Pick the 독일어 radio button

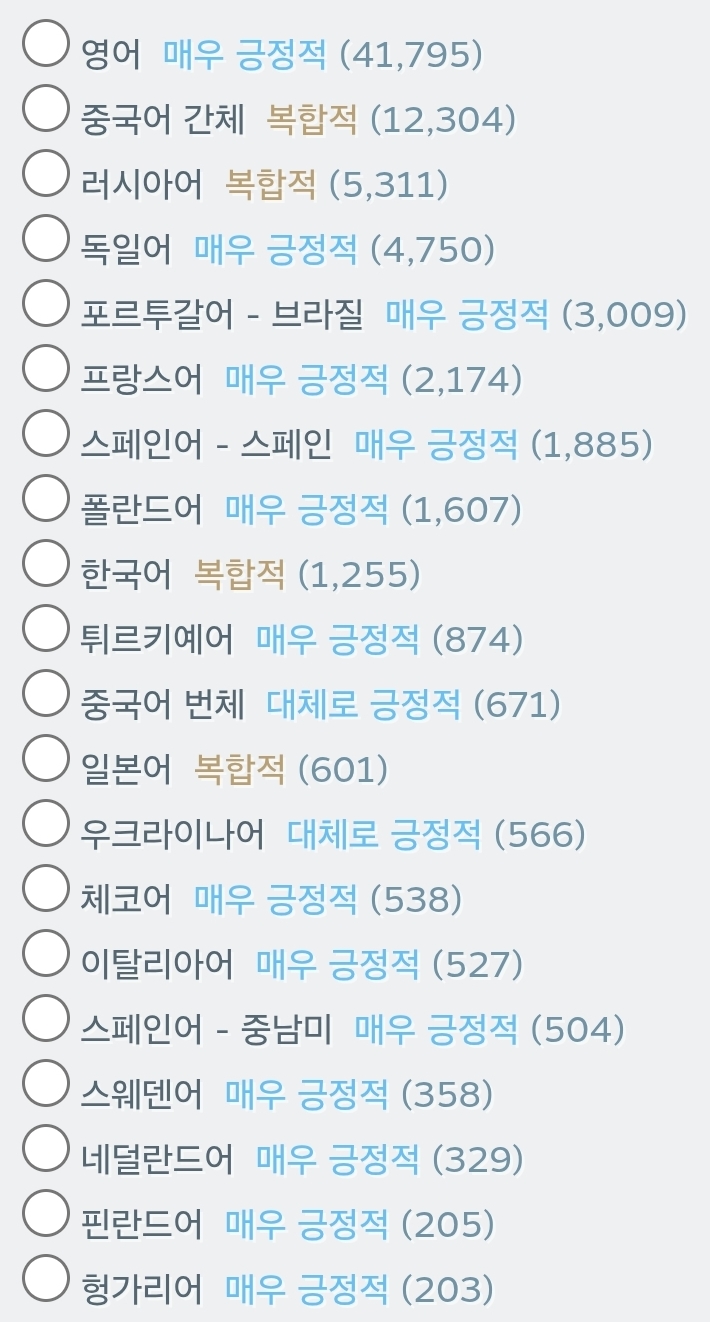45,238
